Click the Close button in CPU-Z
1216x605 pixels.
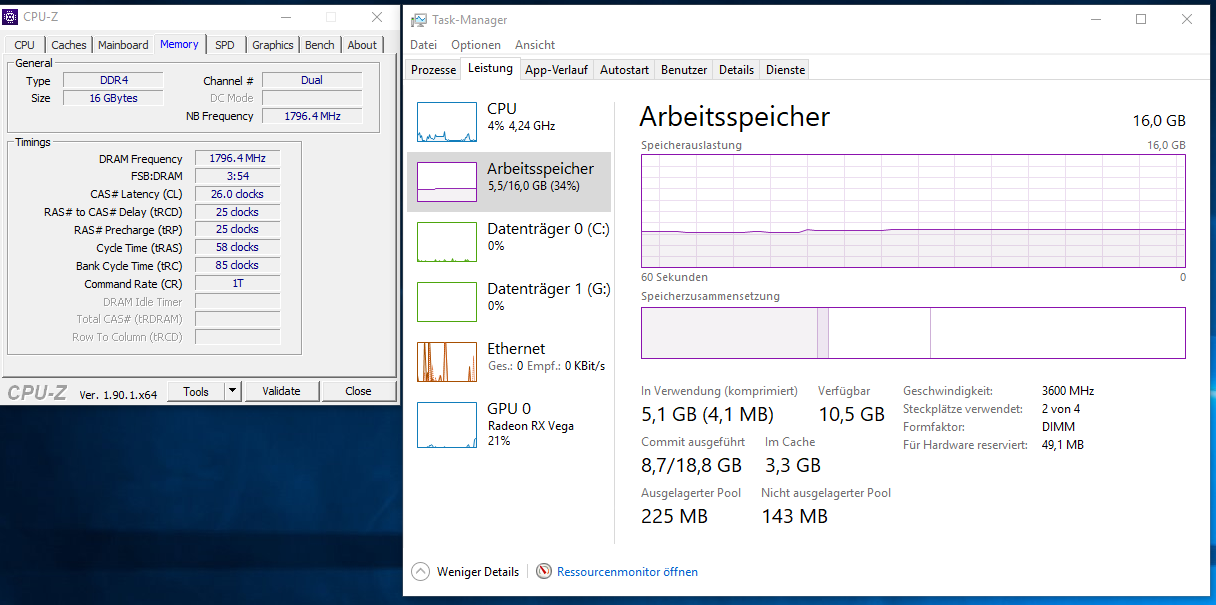358,391
